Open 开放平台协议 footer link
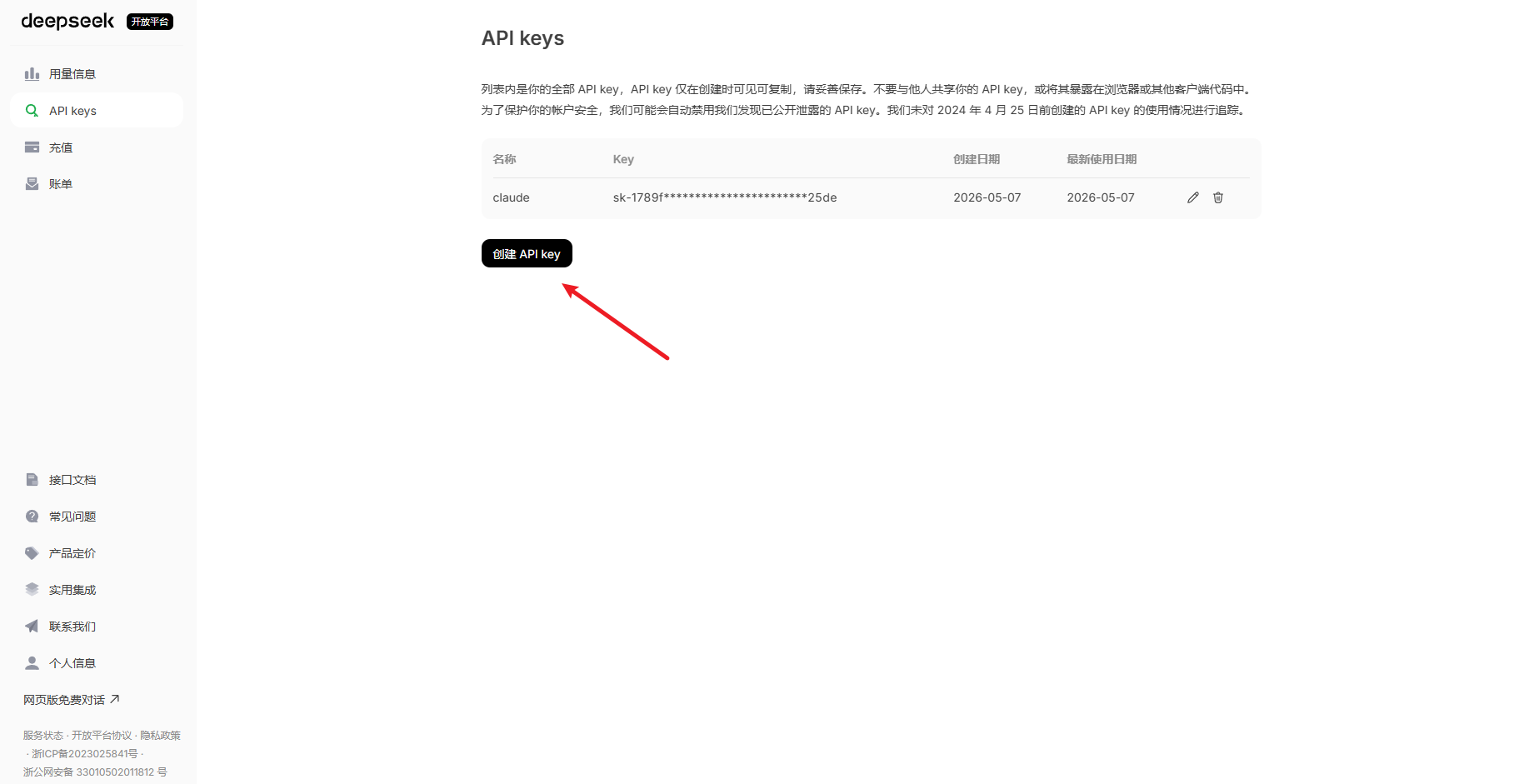This screenshot has width=1524, height=784. coord(102,736)
